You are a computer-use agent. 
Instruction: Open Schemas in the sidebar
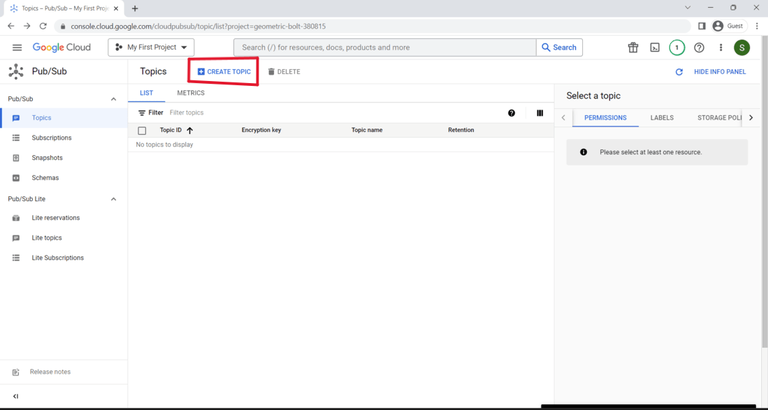(64, 178)
